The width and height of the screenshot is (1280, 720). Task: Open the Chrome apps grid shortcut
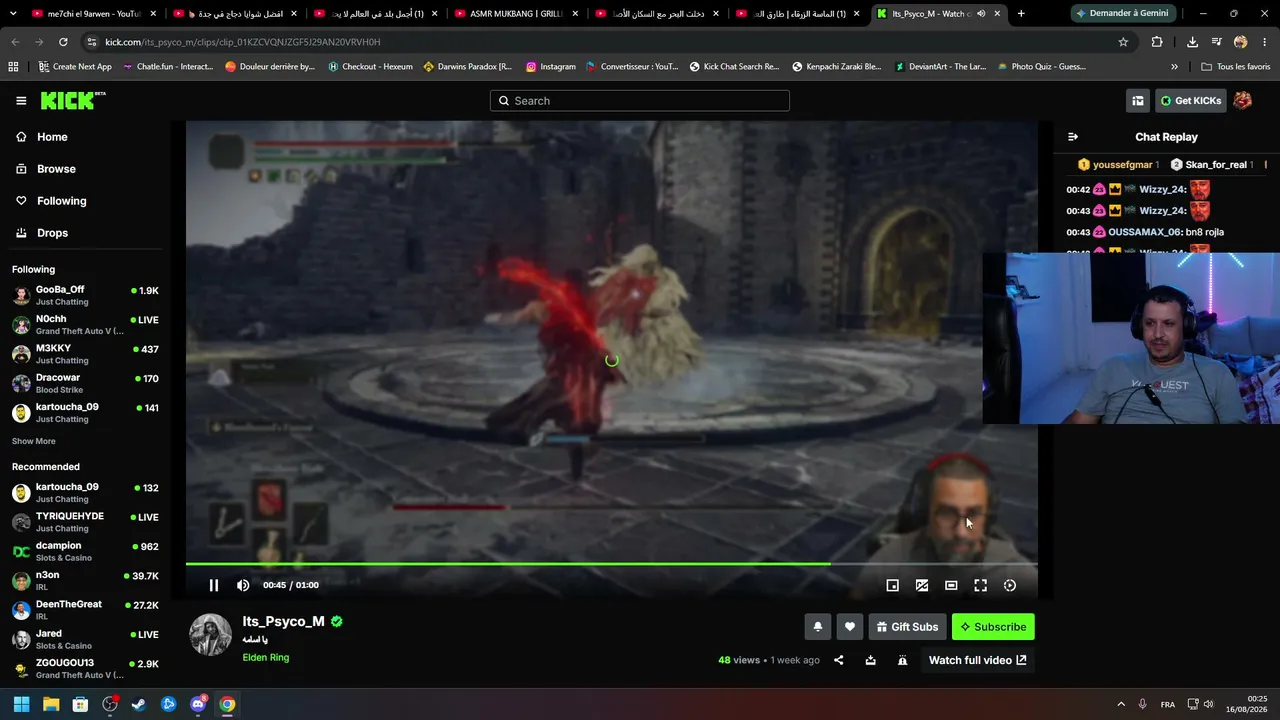[13, 67]
